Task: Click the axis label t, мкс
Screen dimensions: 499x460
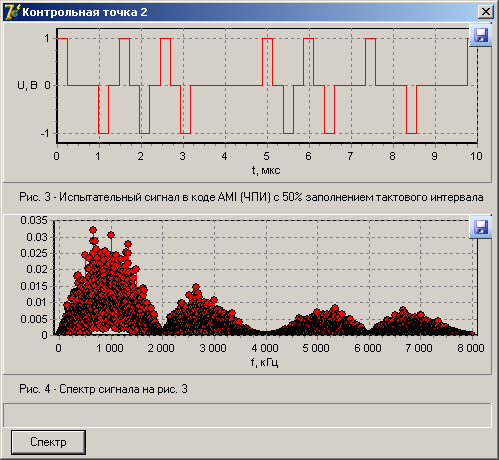Action: 266,171
